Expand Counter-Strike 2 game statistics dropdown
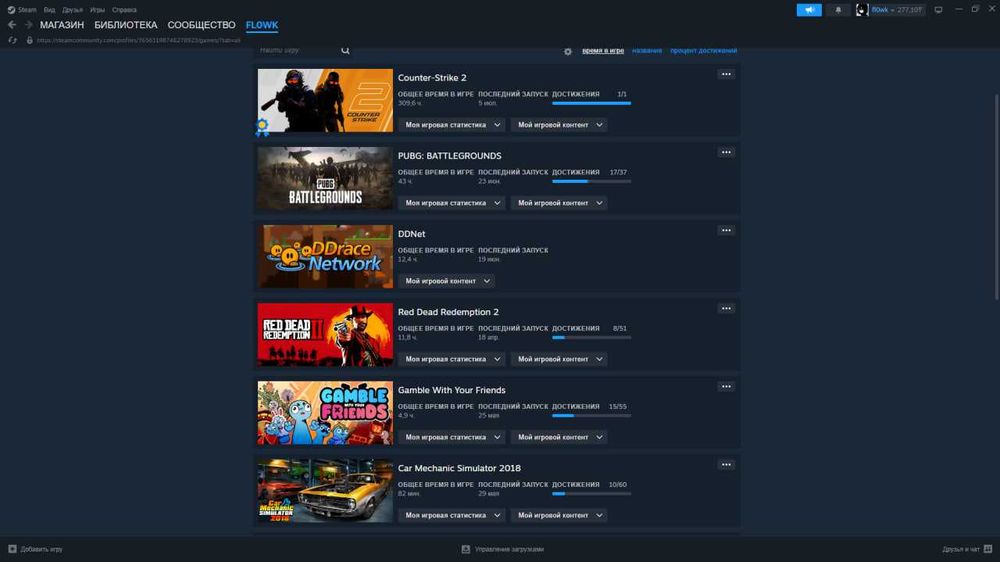1000x562 pixels. click(x=452, y=125)
